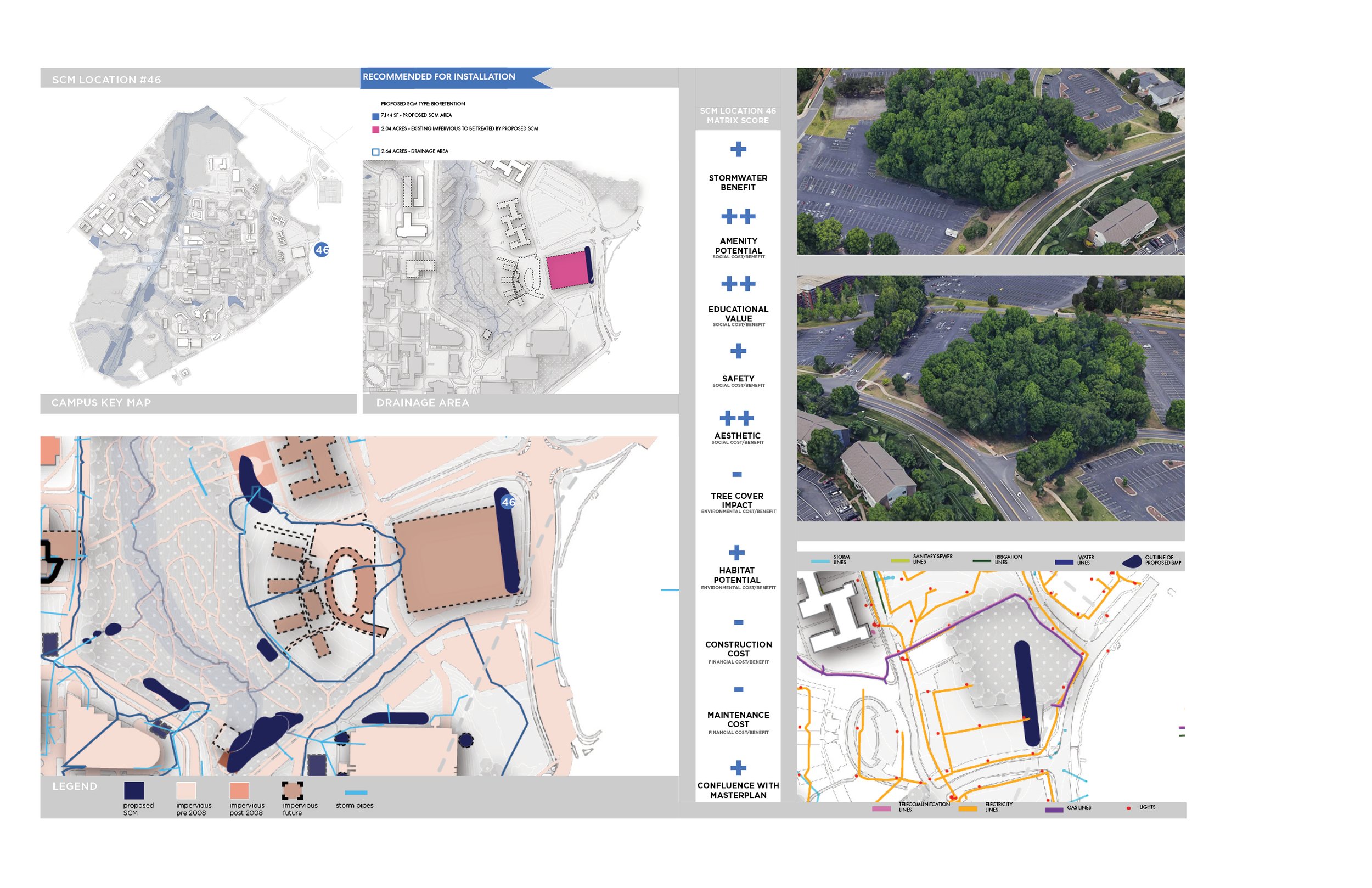Image resolution: width=1372 pixels, height=888 pixels.
Task: Click the Outline of Proposed BMP legend icon
Action: [1132, 561]
